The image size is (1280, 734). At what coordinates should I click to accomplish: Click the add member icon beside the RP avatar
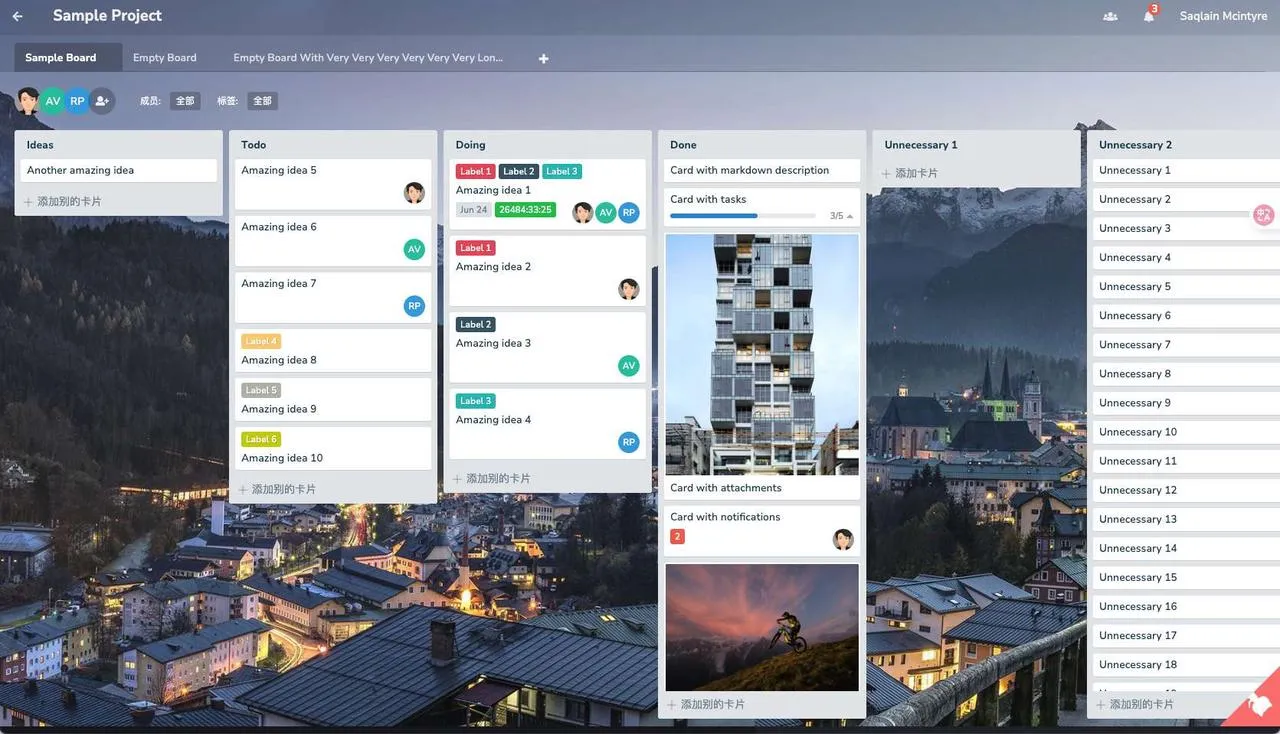(x=102, y=101)
